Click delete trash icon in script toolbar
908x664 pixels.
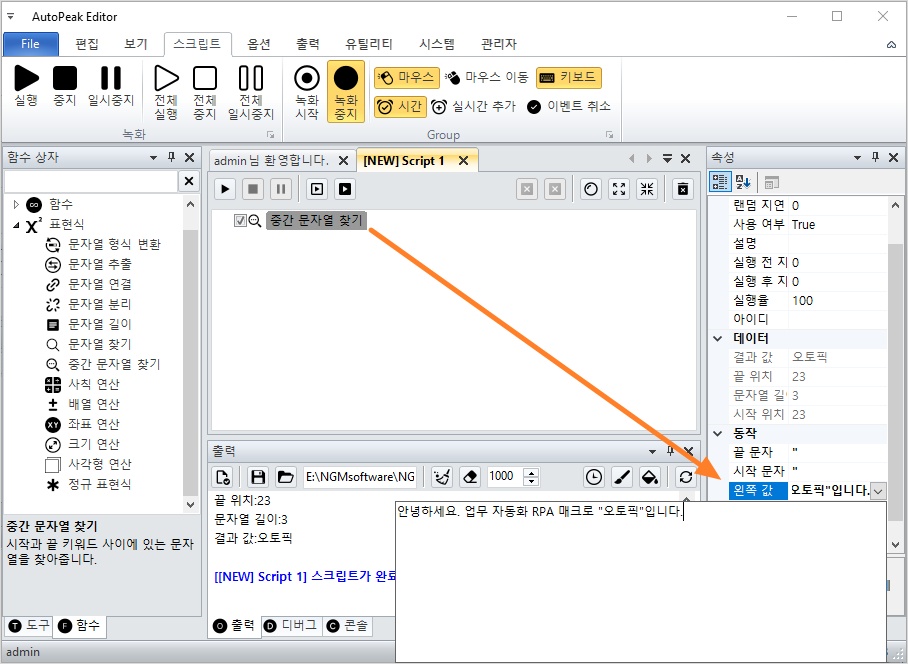[683, 189]
